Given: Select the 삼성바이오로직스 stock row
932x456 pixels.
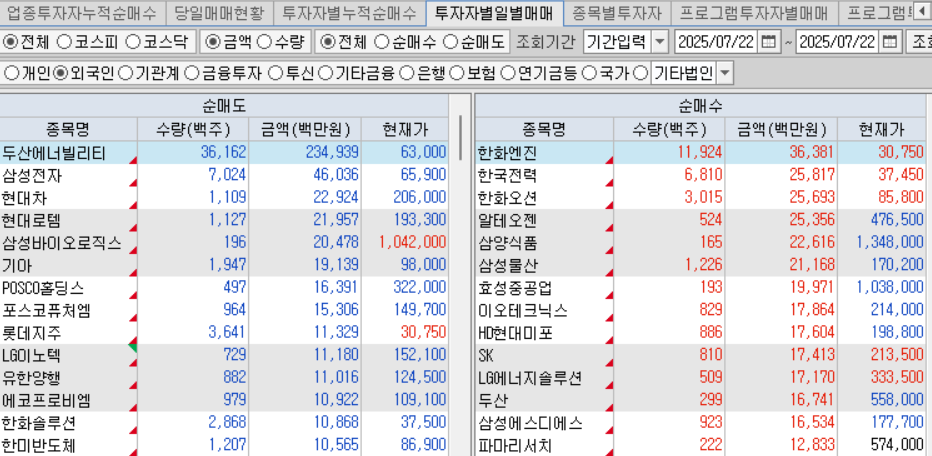Looking at the screenshot, I should coord(224,243).
